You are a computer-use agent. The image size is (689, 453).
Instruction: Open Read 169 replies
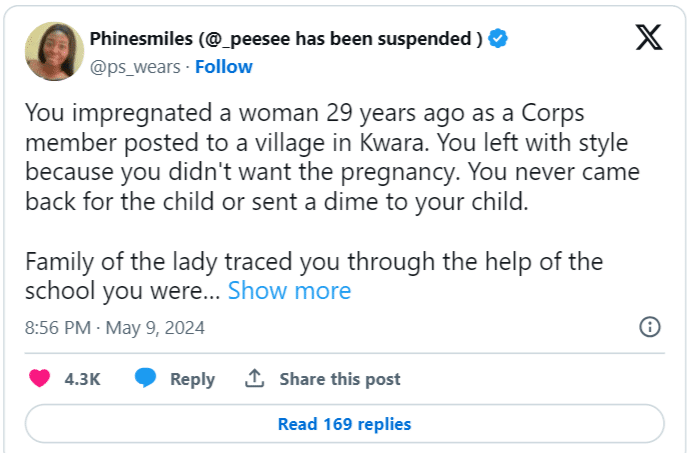click(344, 424)
